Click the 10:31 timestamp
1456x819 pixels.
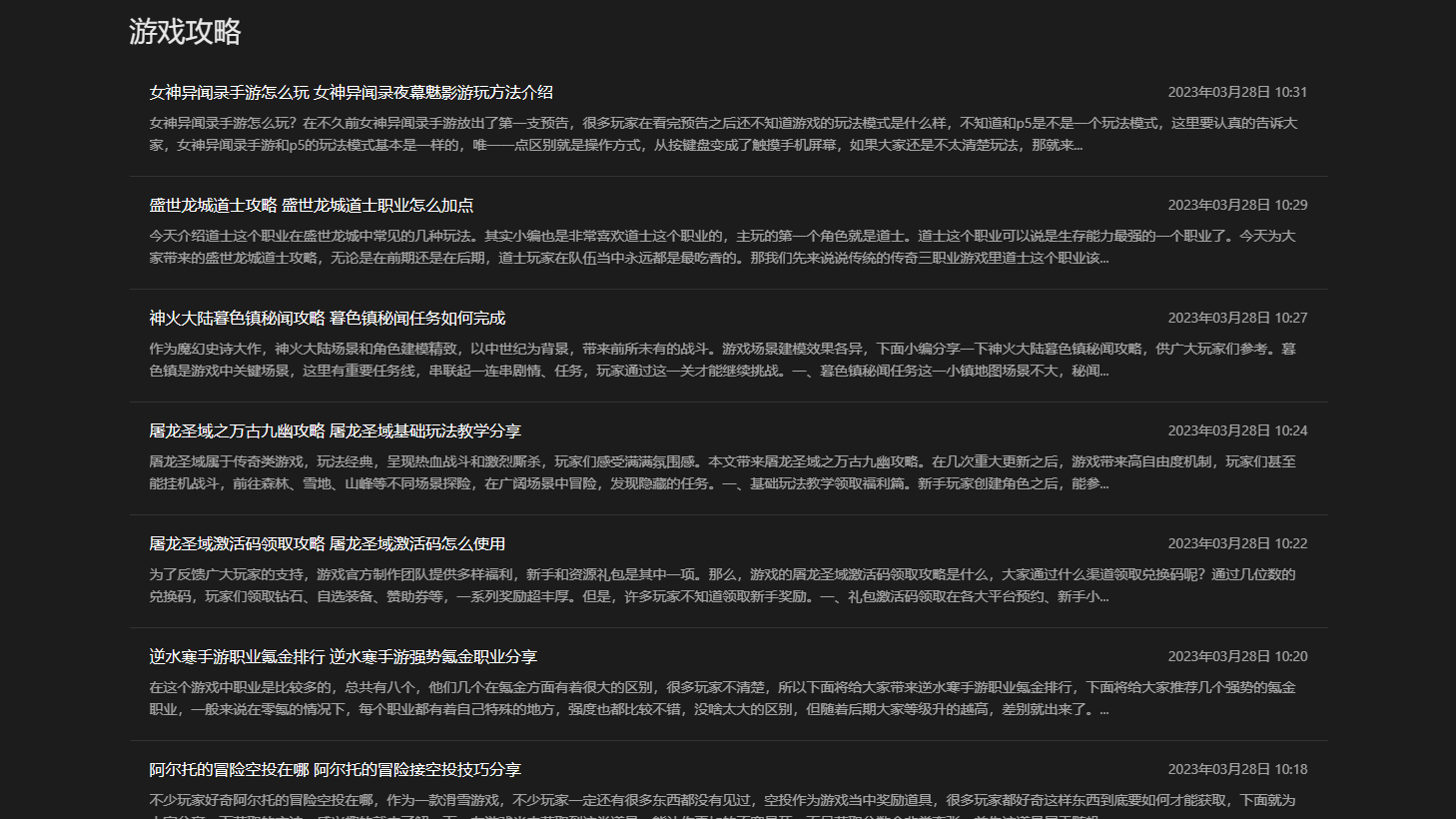[1237, 92]
